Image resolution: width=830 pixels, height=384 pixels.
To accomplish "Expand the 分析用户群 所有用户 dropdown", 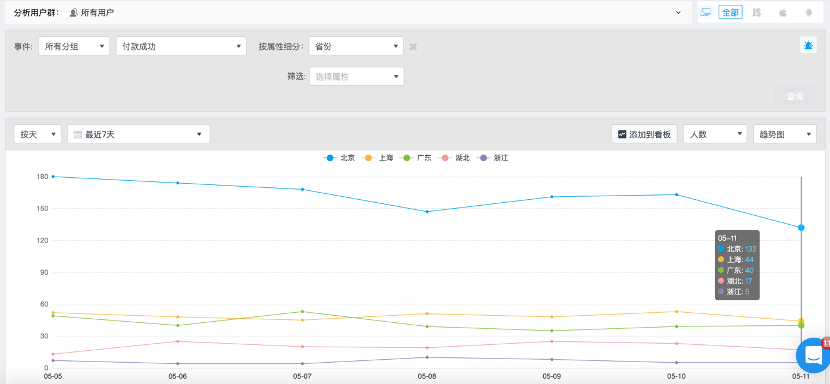I will (x=348, y=12).
